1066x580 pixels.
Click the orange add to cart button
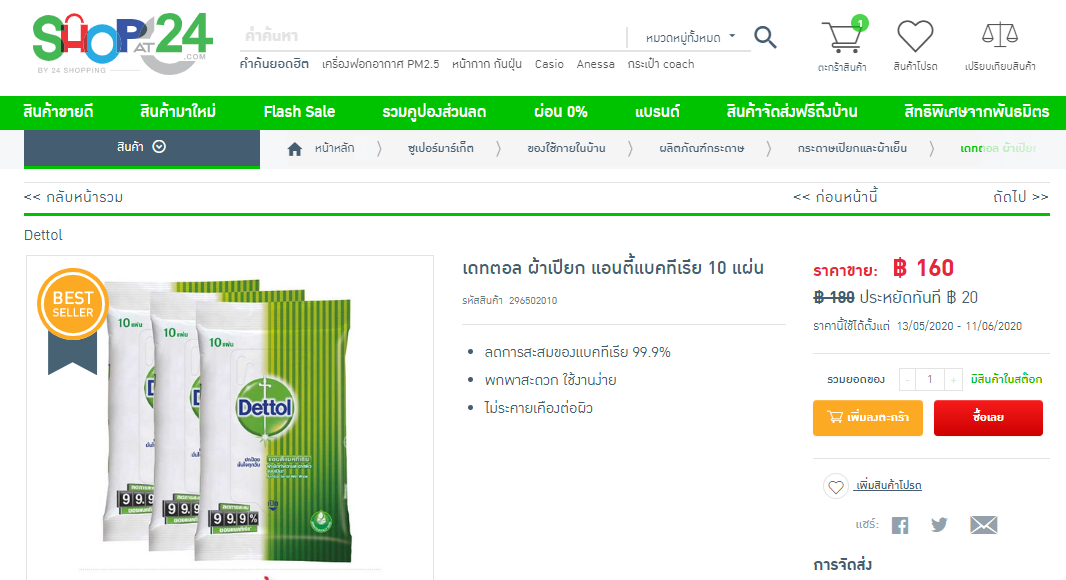[867, 417]
